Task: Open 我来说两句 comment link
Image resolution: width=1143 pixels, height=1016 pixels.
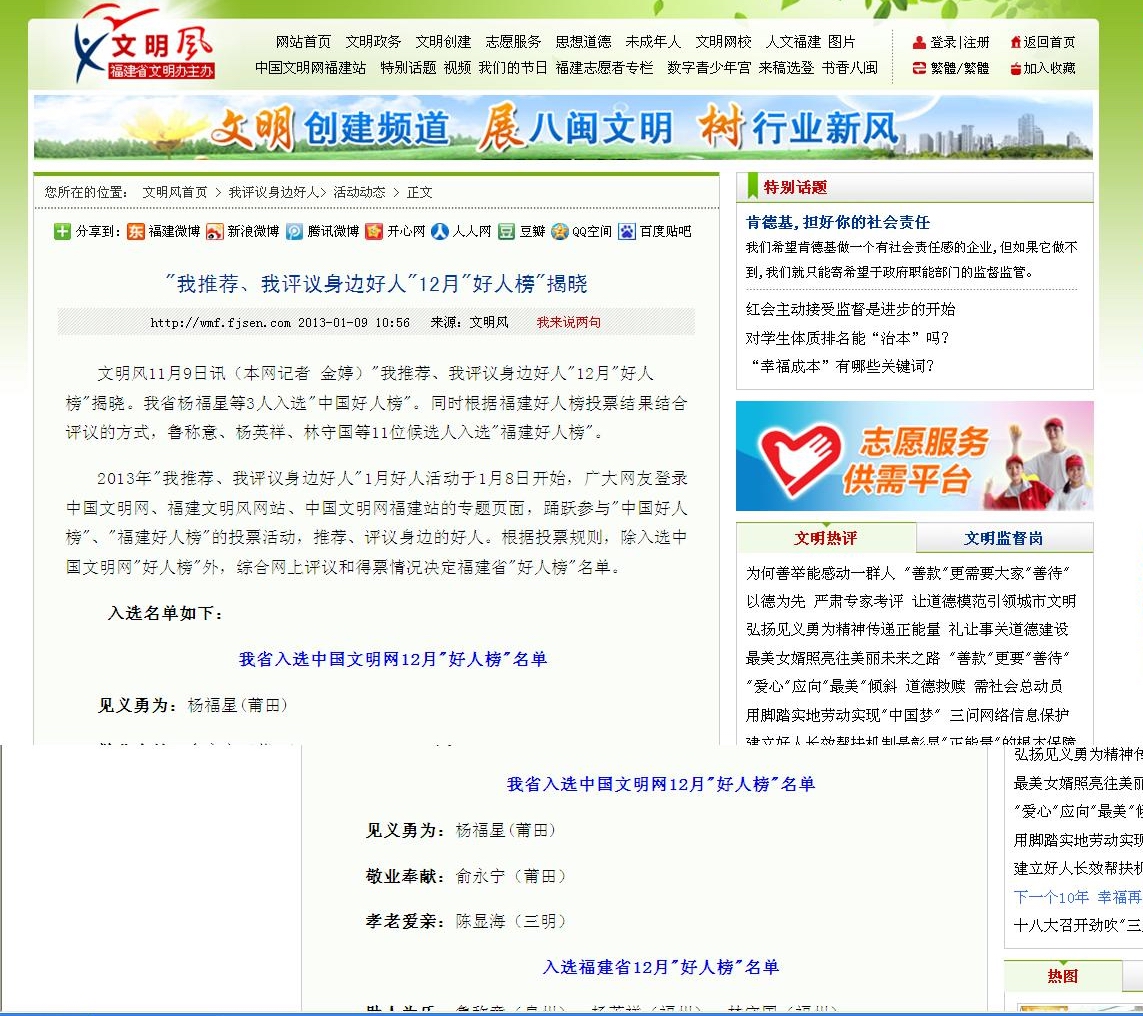Action: [x=568, y=322]
